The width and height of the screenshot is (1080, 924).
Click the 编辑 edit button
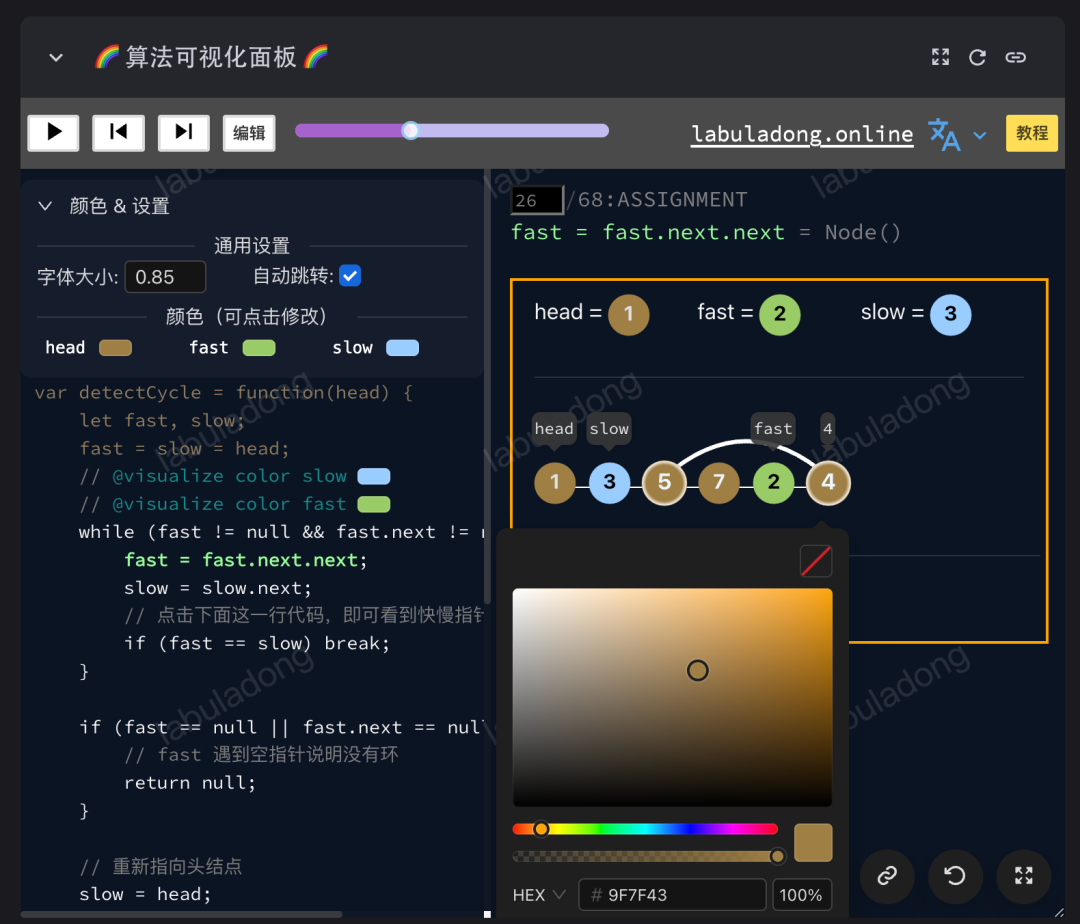point(249,132)
